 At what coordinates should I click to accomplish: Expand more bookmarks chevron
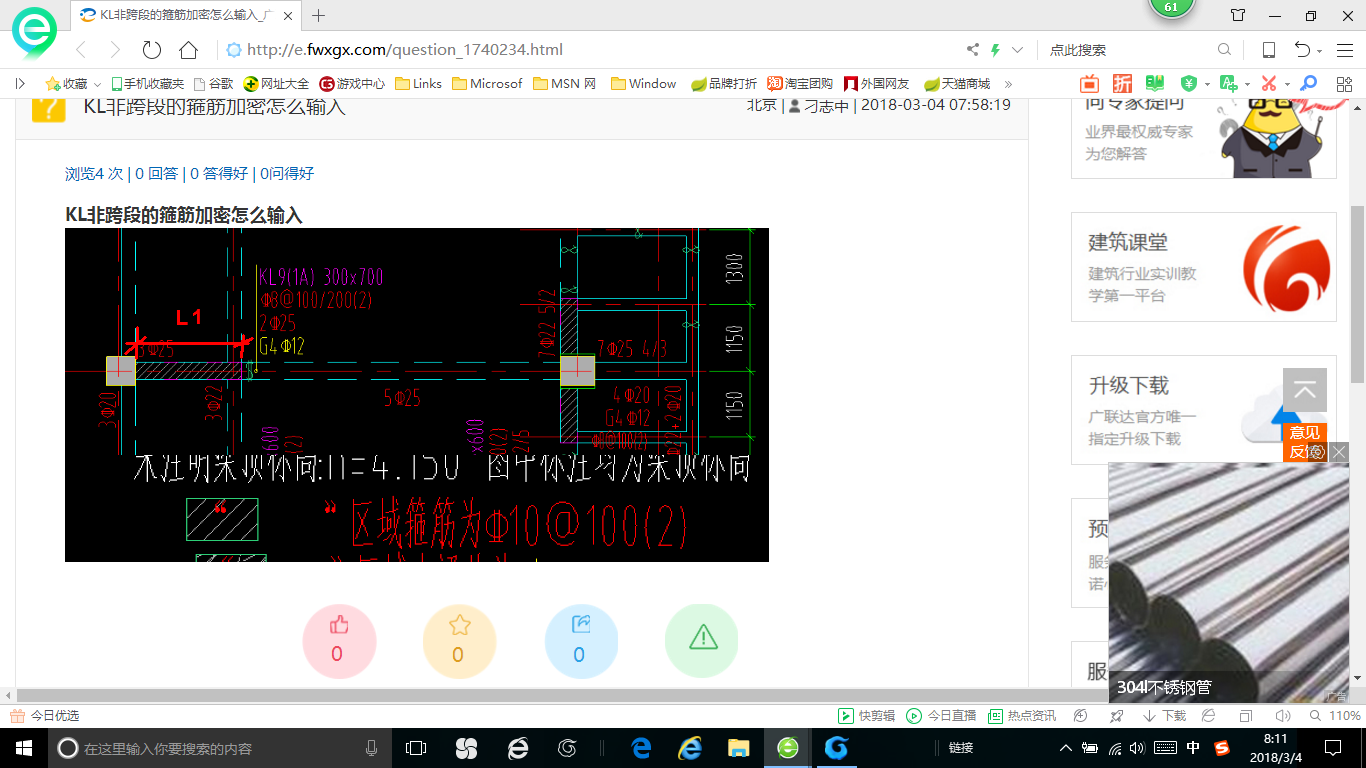[x=1008, y=84]
